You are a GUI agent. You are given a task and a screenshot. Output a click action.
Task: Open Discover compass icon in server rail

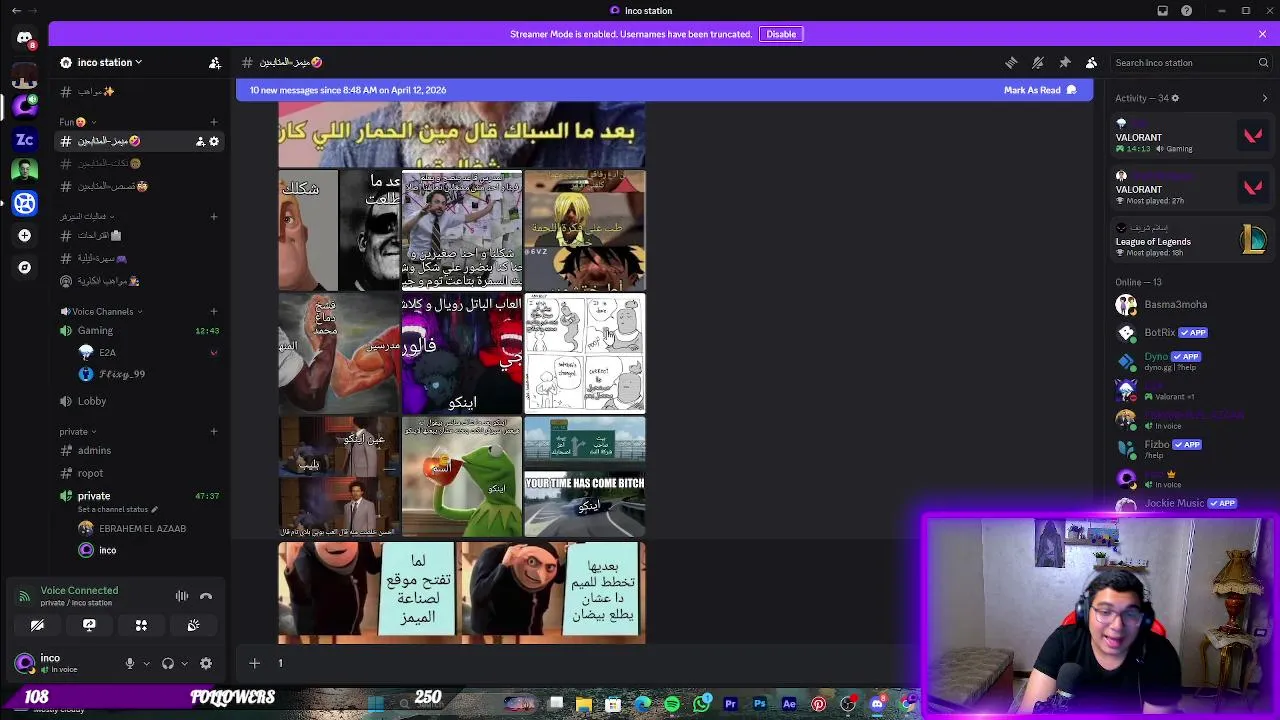click(25, 267)
